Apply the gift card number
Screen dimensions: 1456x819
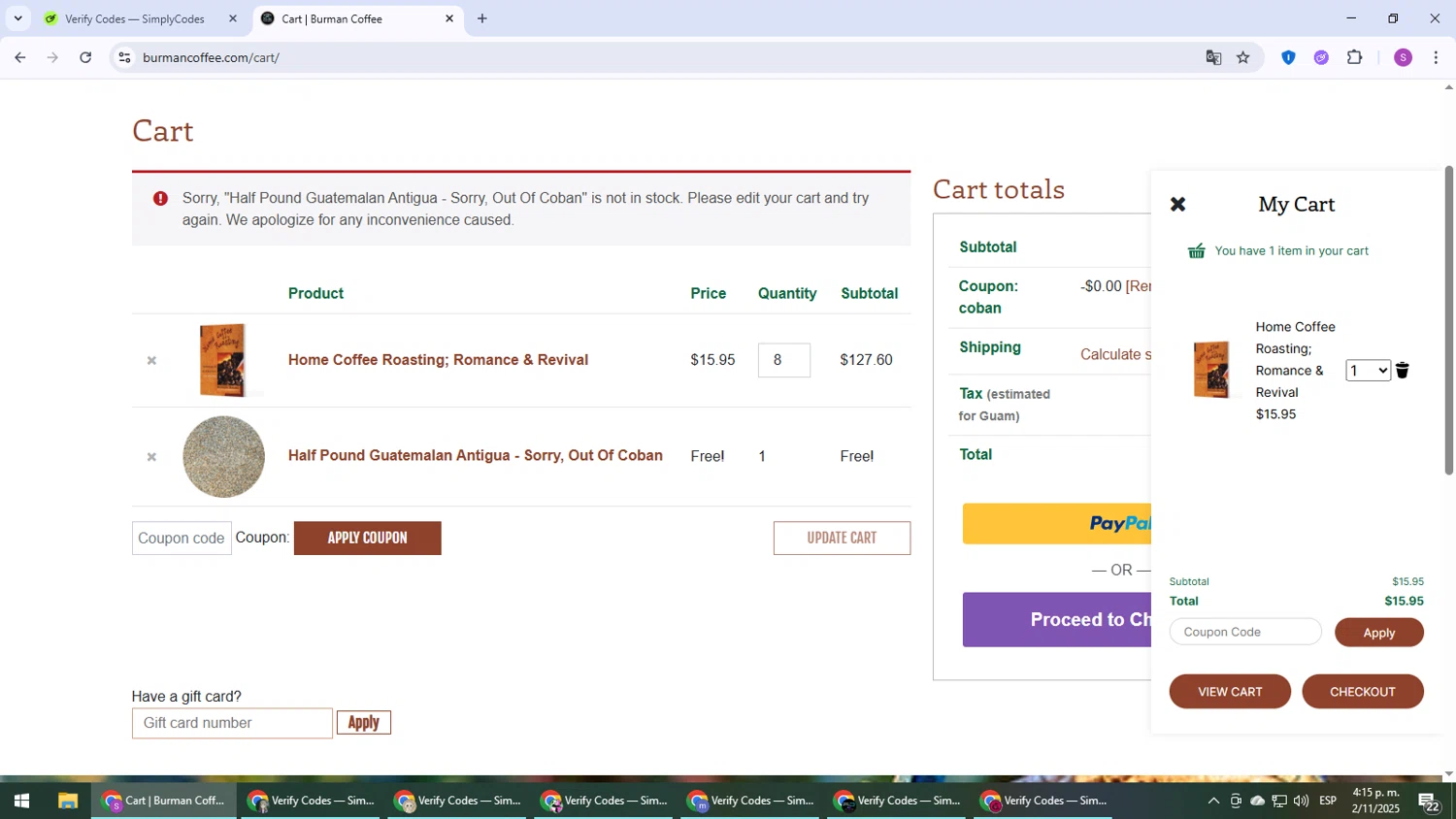[x=364, y=722]
